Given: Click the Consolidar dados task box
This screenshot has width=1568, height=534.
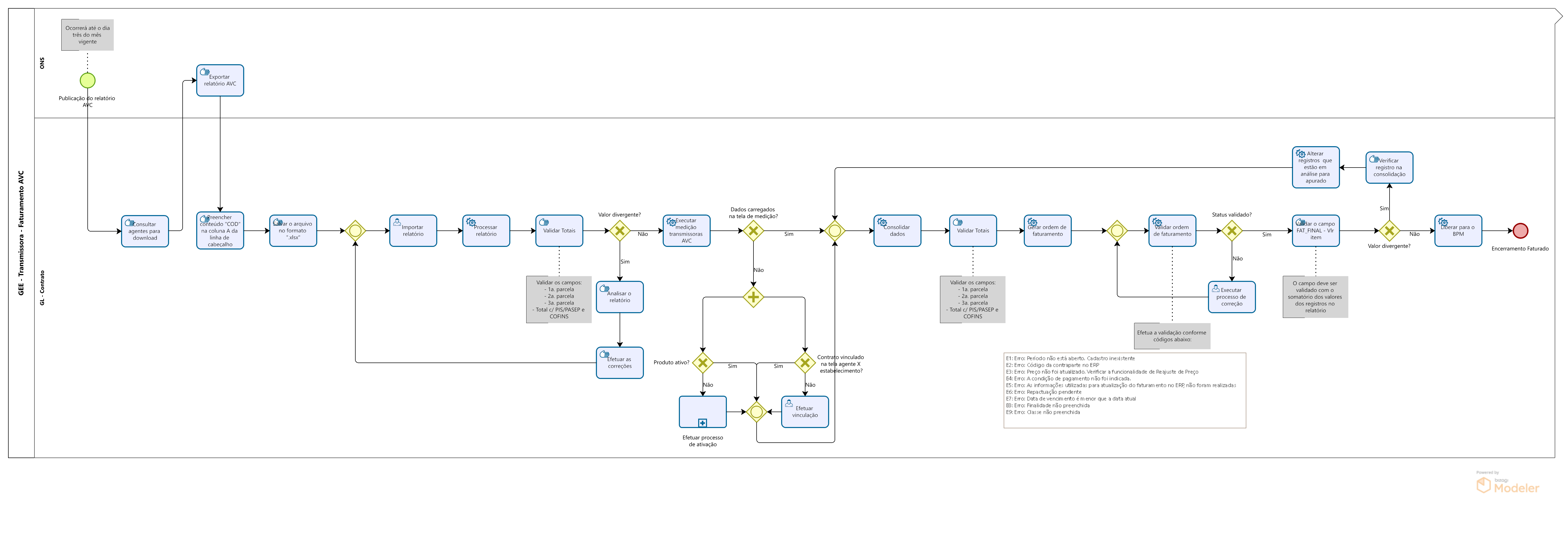Looking at the screenshot, I should 897,231.
